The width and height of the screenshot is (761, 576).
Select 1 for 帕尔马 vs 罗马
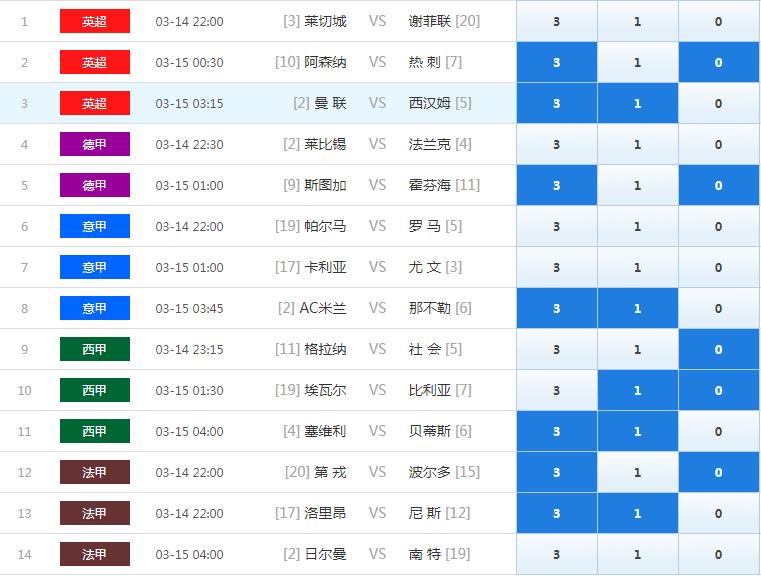638,226
